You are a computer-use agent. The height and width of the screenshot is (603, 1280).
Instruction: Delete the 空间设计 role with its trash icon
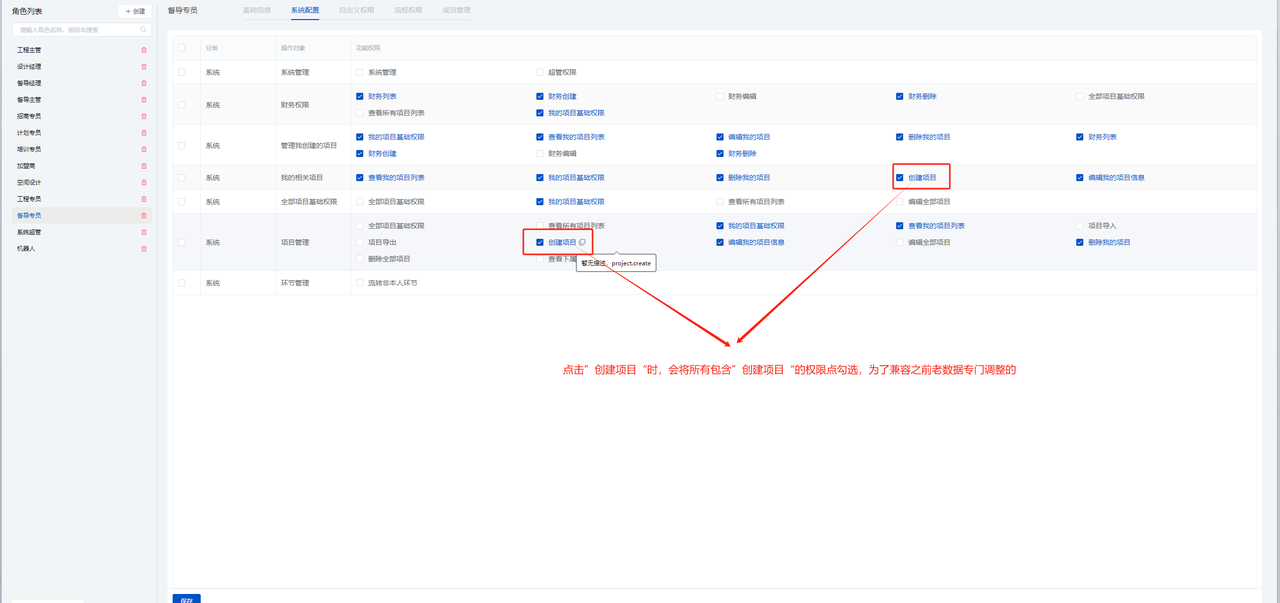pyautogui.click(x=144, y=182)
